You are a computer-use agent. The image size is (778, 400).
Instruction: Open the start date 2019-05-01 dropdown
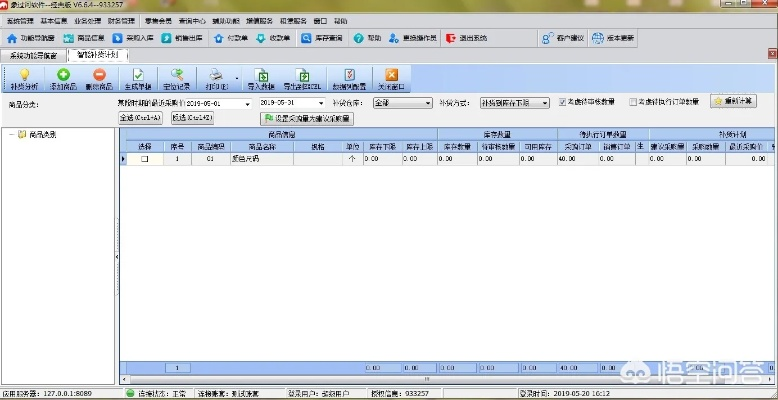(x=248, y=104)
